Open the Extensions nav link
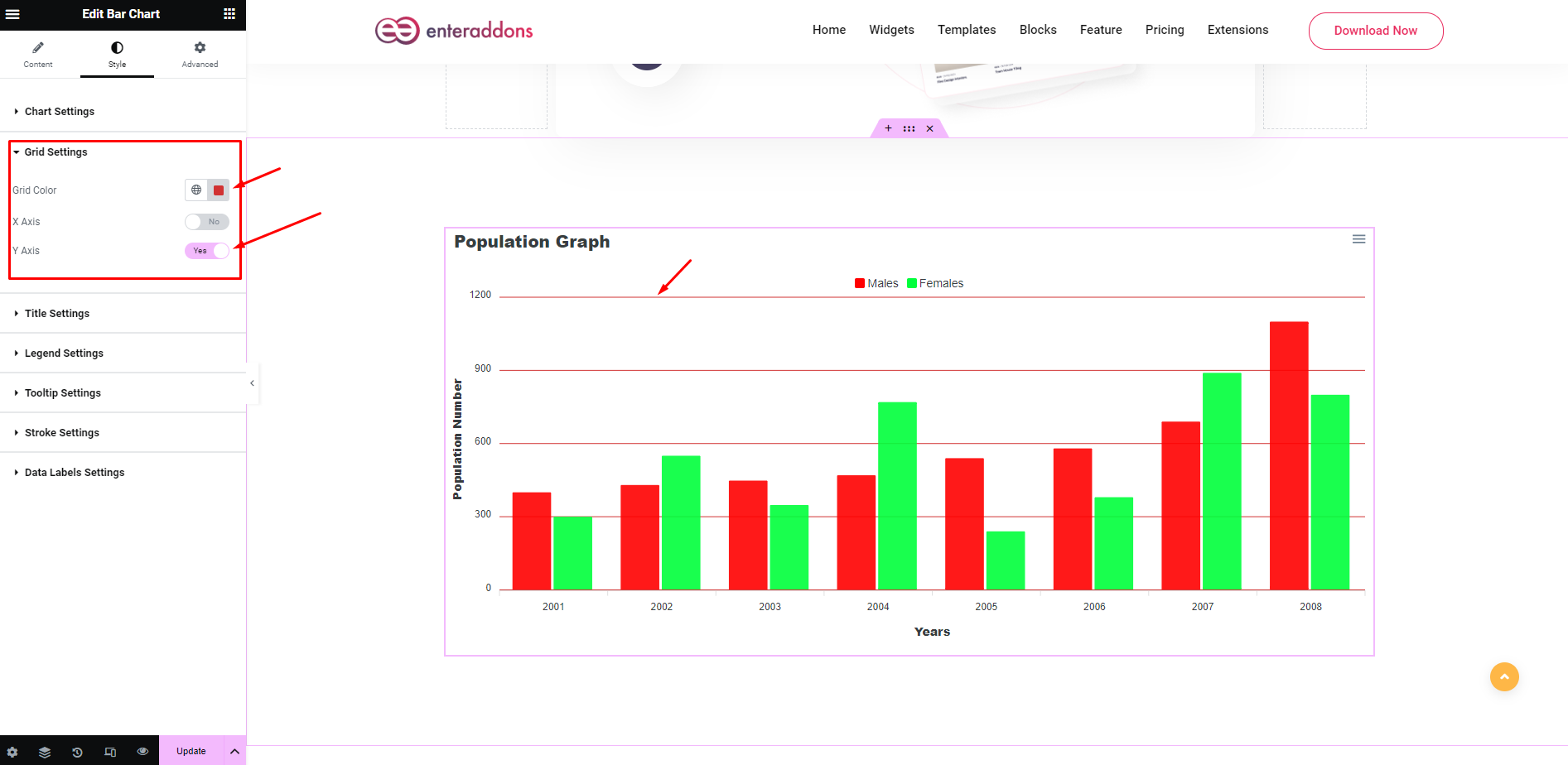 pos(1238,30)
